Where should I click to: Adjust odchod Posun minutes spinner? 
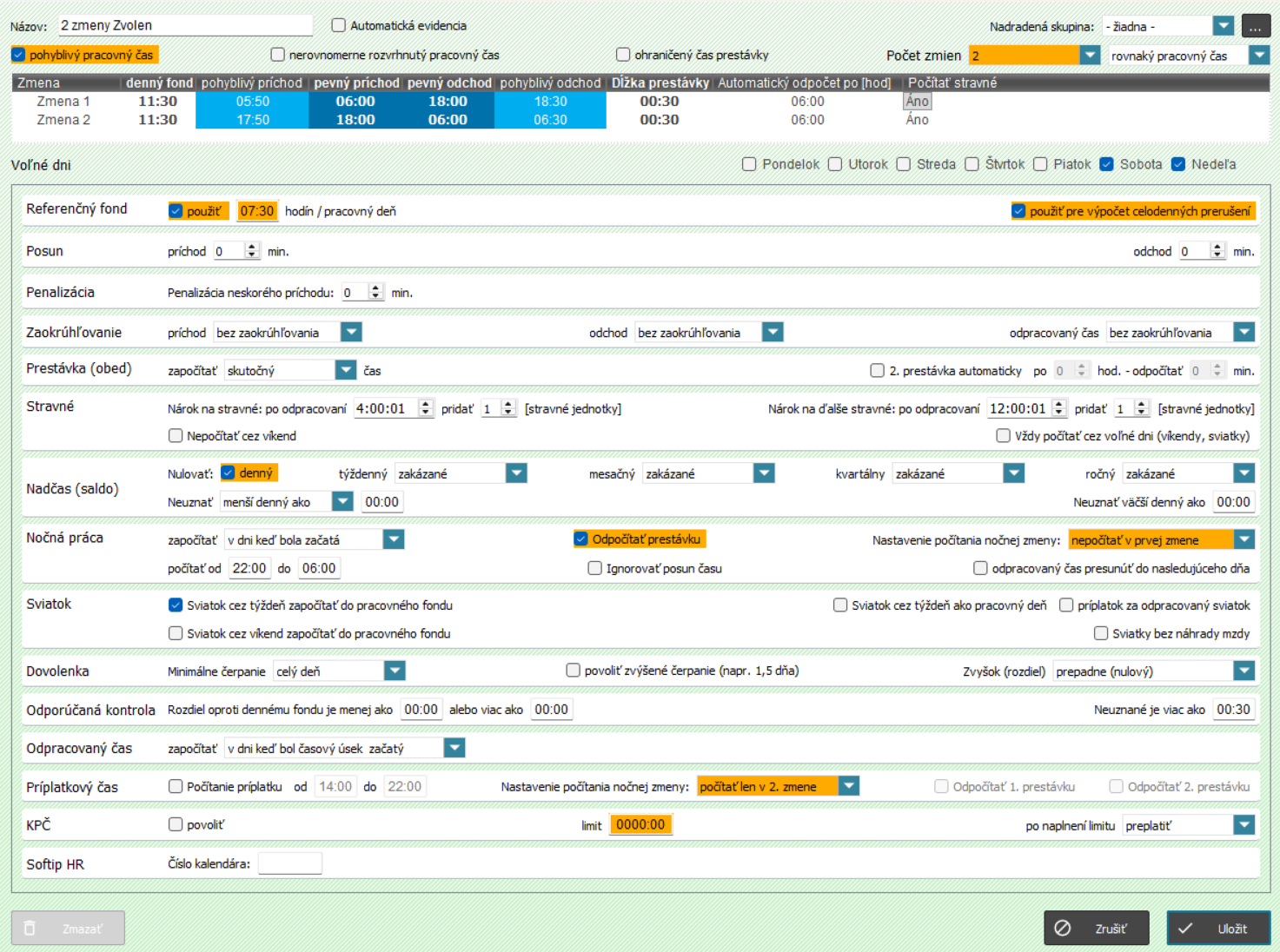[1217, 251]
